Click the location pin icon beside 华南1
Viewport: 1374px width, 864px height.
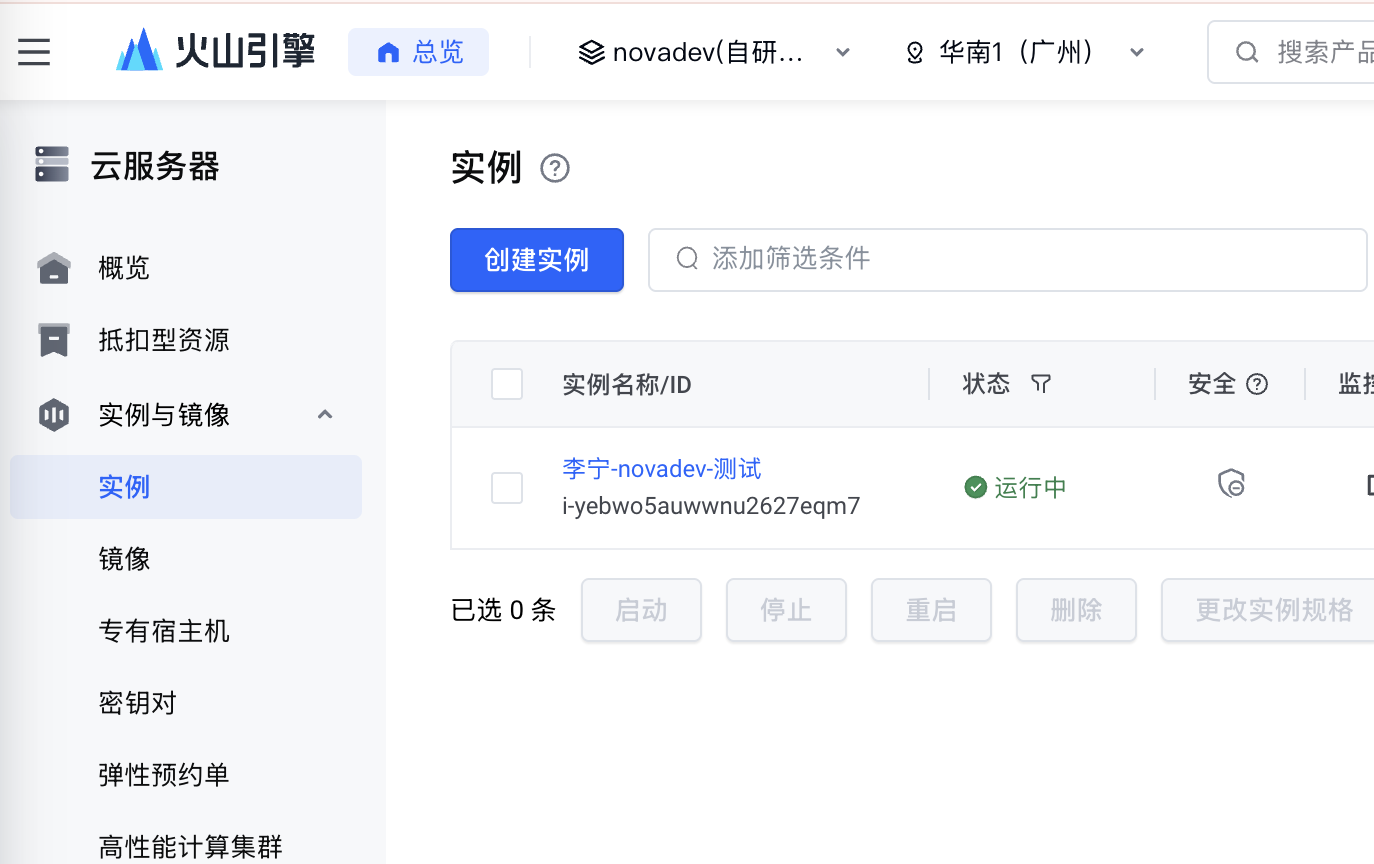[x=914, y=53]
